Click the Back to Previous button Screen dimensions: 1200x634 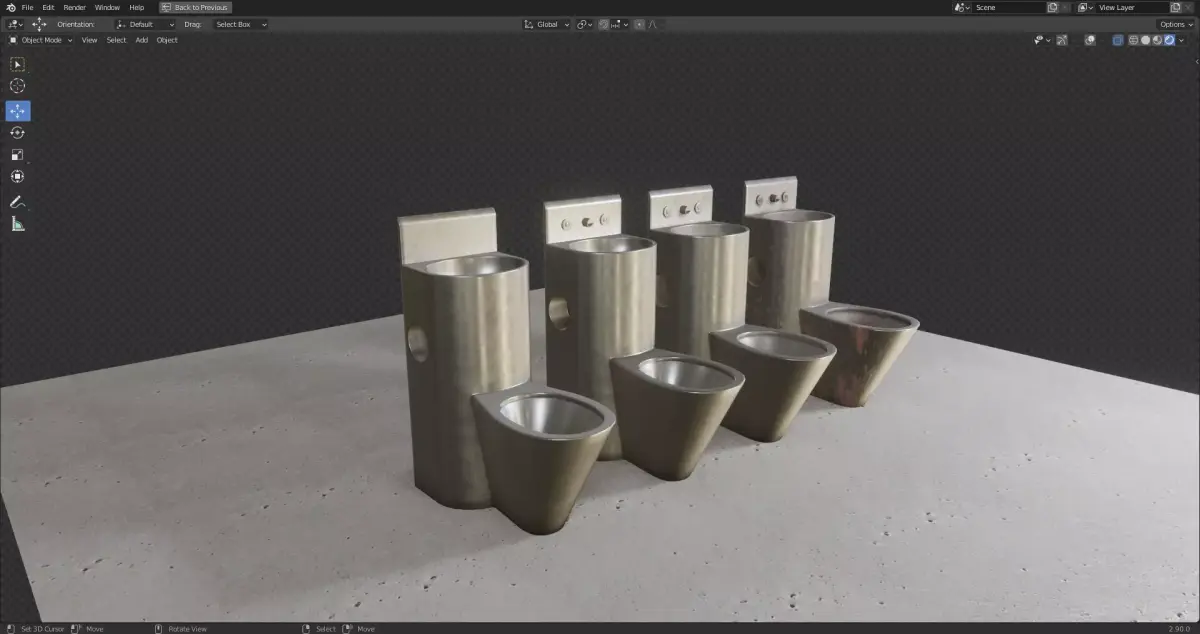point(195,7)
